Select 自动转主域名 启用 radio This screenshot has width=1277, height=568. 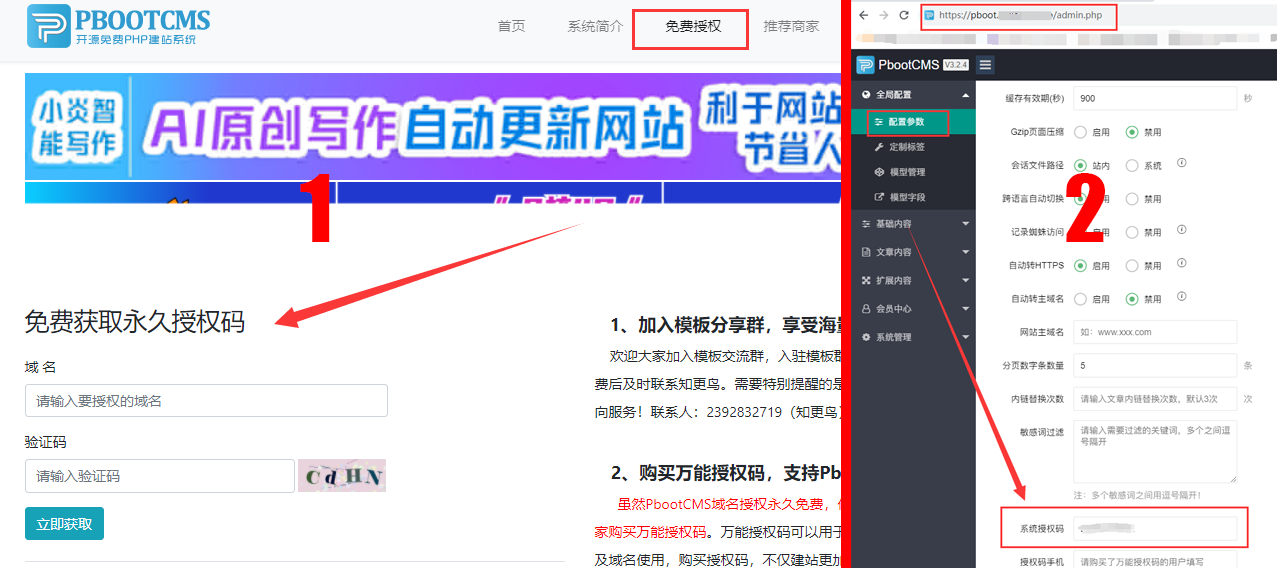click(1081, 299)
